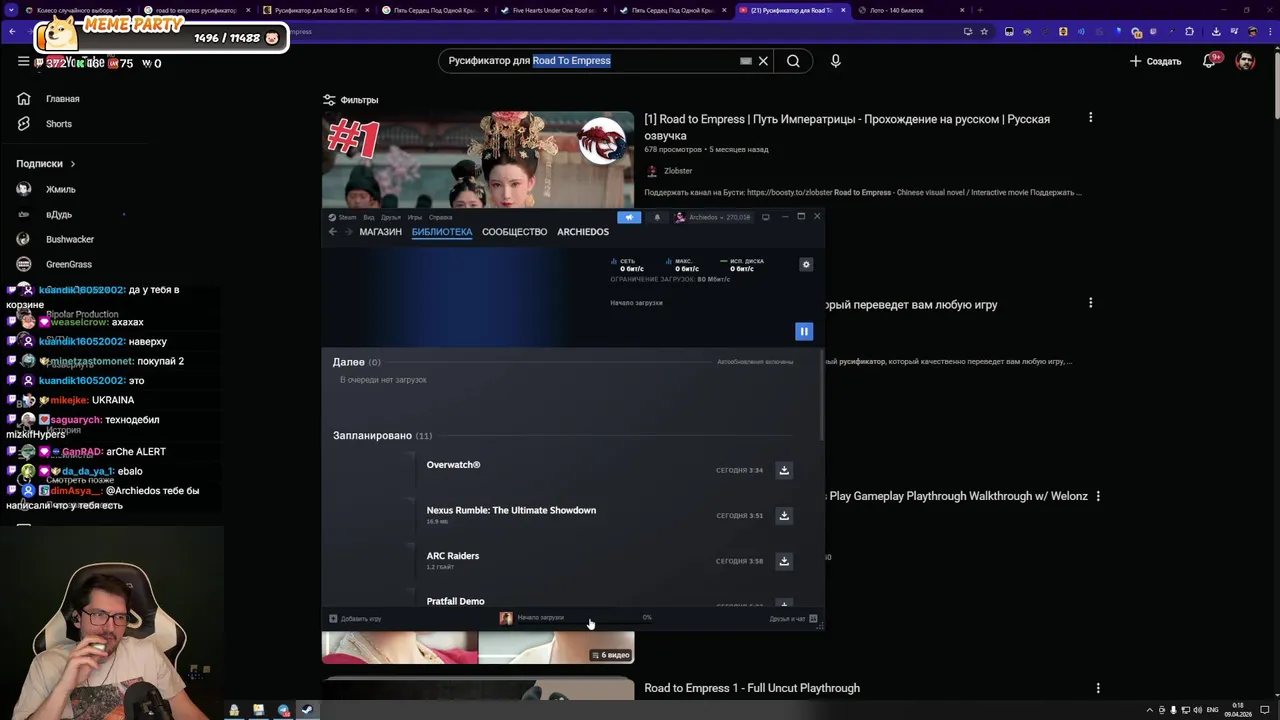Open Steam download settings gear
The image size is (1280, 720).
pos(806,264)
